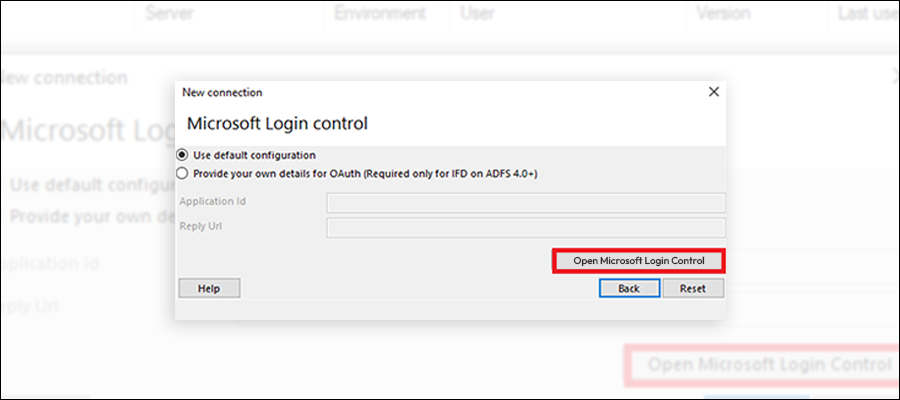The image size is (900, 400).
Task: Go Back to the previous step
Action: point(629,289)
